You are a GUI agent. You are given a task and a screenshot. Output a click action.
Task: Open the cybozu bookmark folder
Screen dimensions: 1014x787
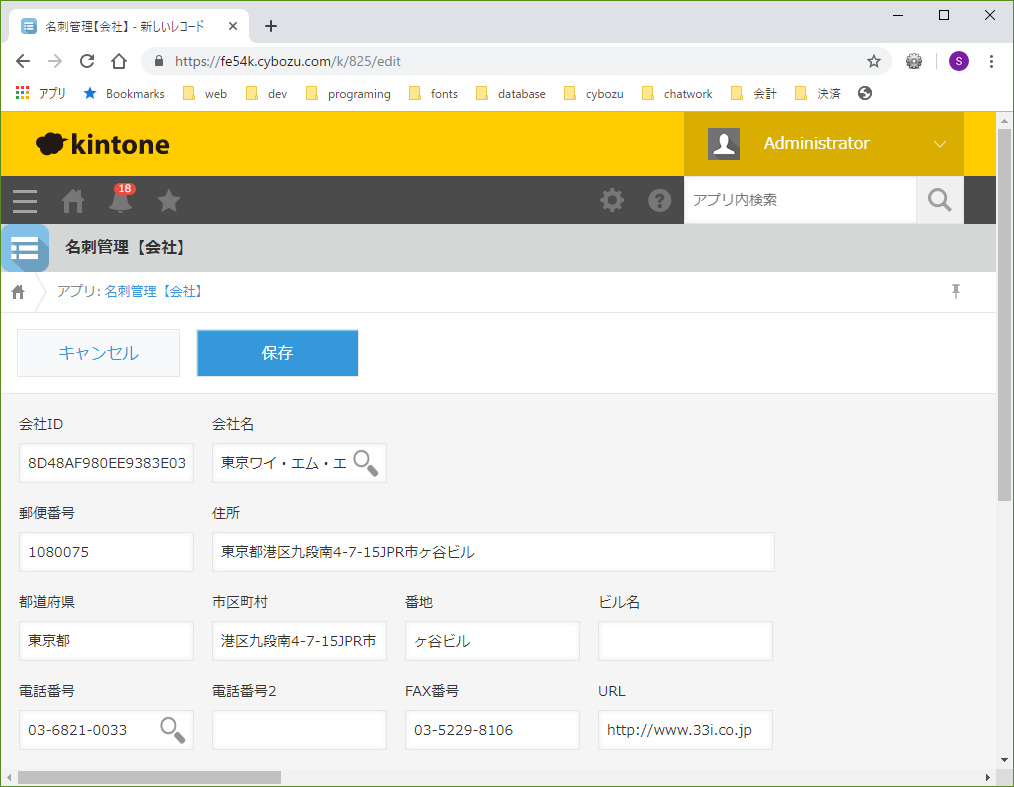coord(594,94)
